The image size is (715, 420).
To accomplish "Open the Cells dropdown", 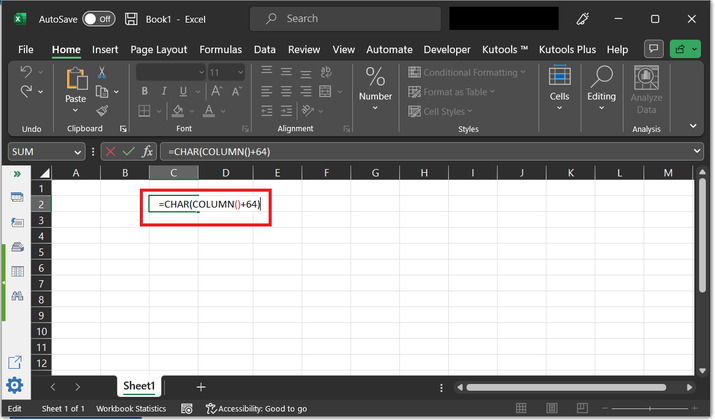I will pyautogui.click(x=559, y=89).
